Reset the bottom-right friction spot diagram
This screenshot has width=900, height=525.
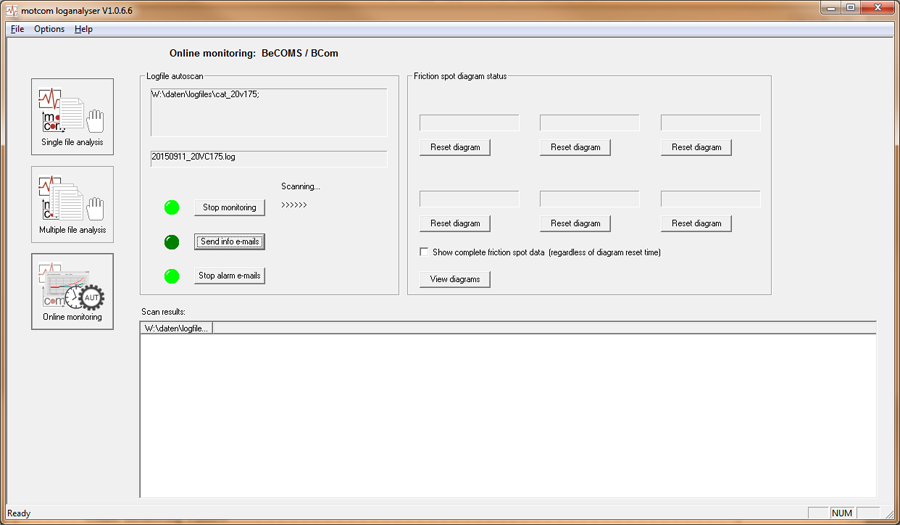click(x=696, y=223)
